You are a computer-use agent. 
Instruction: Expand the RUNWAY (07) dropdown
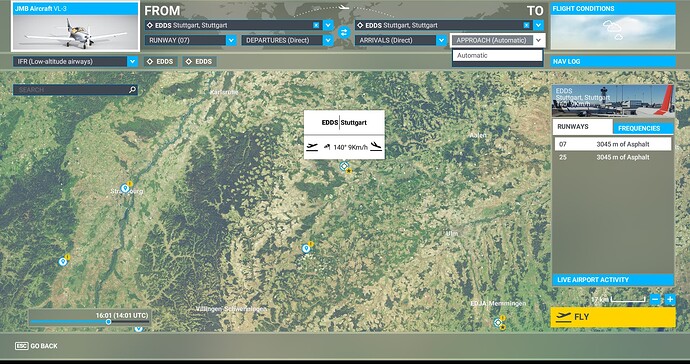click(191, 40)
